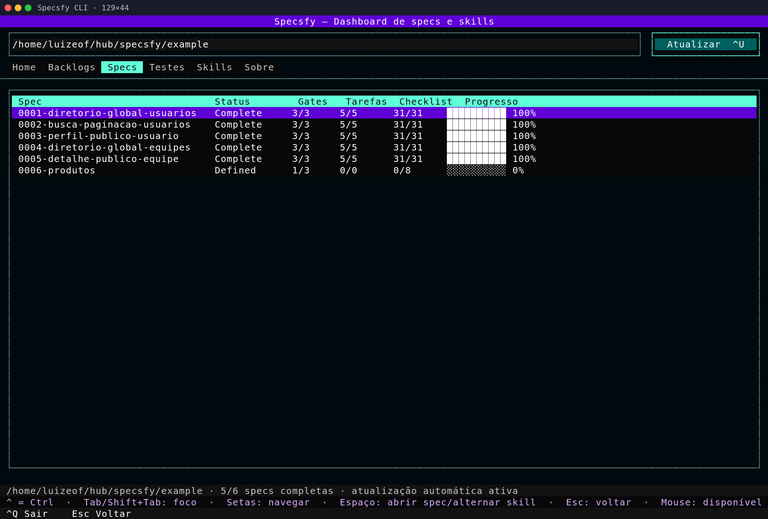Viewport: 768px width, 519px height.
Task: Click the 100% value for 0003-perfil-publico-usuario
Action: [x=524, y=136]
